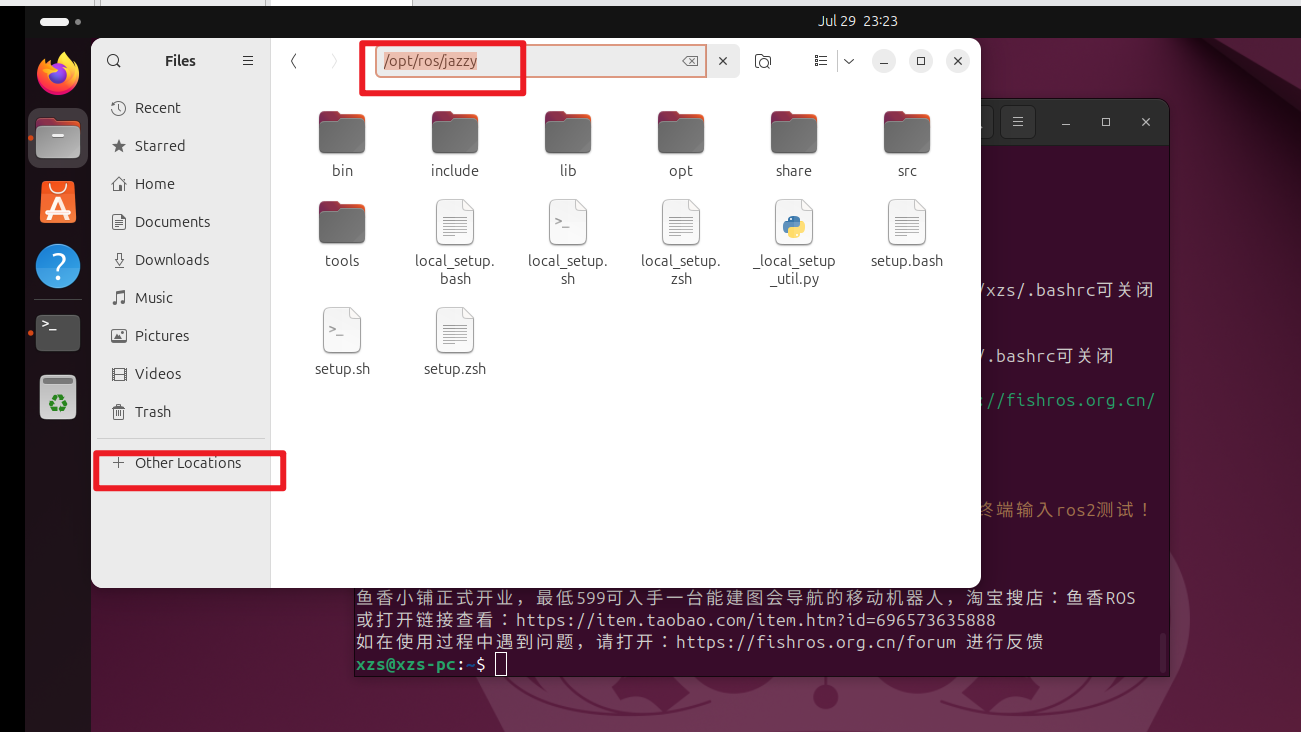The width and height of the screenshot is (1301, 732).
Task: Open the src folder
Action: 907,143
